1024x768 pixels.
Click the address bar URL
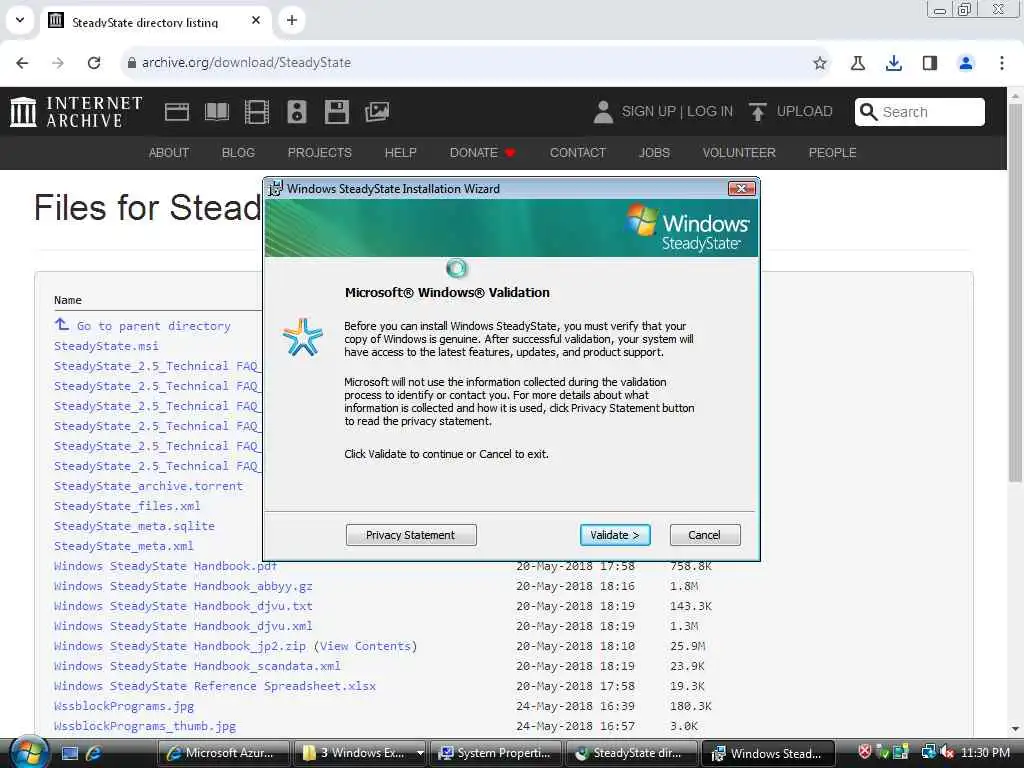(246, 63)
